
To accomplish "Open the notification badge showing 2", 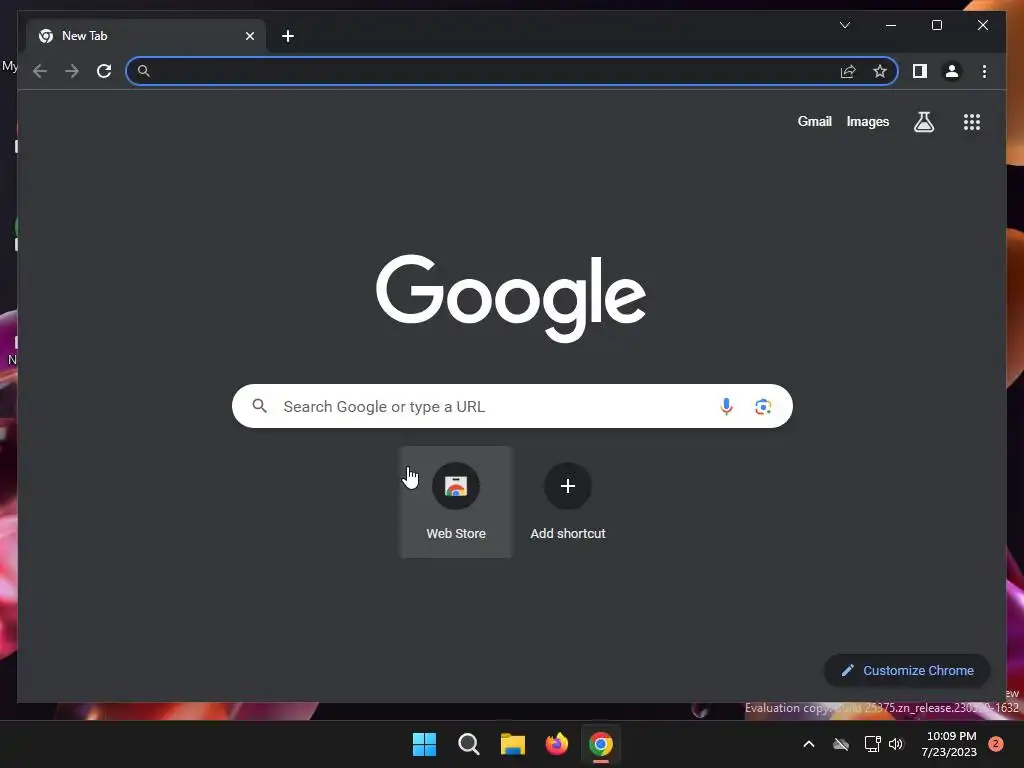I will click(x=996, y=744).
